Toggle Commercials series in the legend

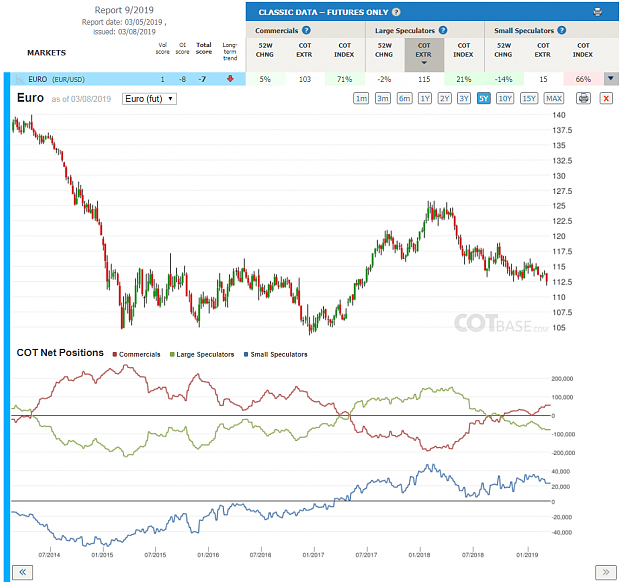(136, 354)
